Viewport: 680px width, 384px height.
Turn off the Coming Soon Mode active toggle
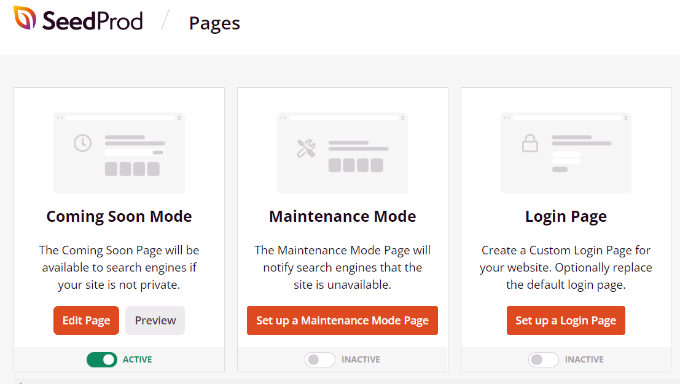(102, 360)
